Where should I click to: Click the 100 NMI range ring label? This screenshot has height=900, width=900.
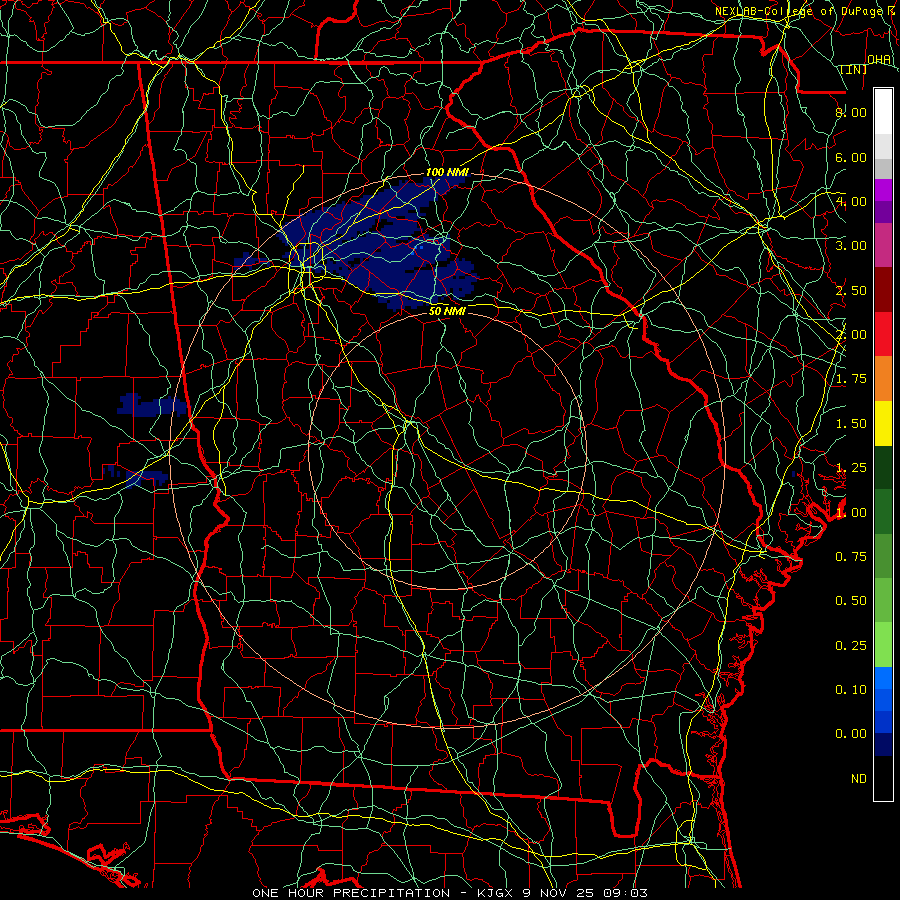(x=447, y=172)
